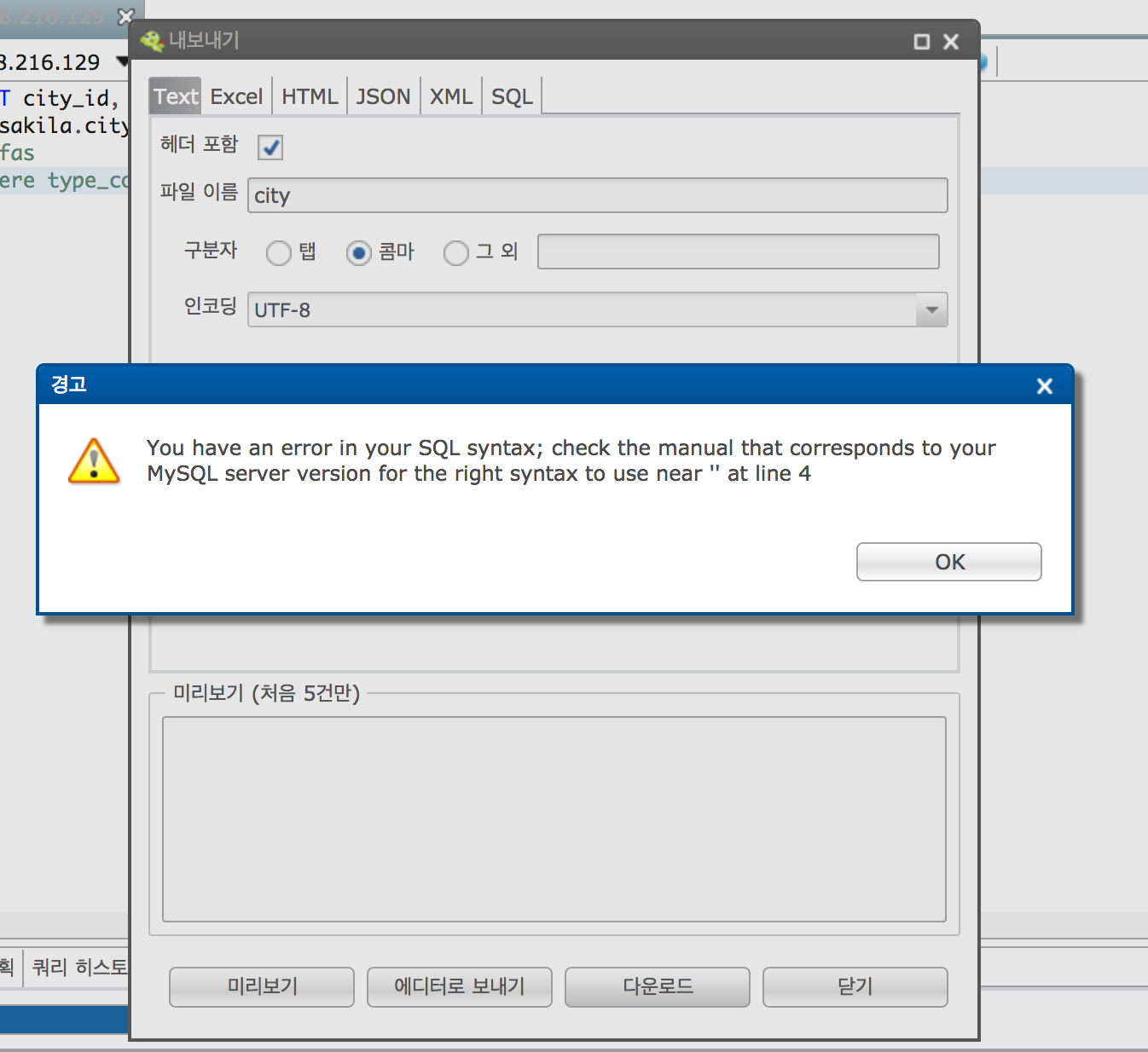Screen dimensions: 1148x1052
Task: Close the 내보내기 export dialog via X
Action: click(951, 41)
